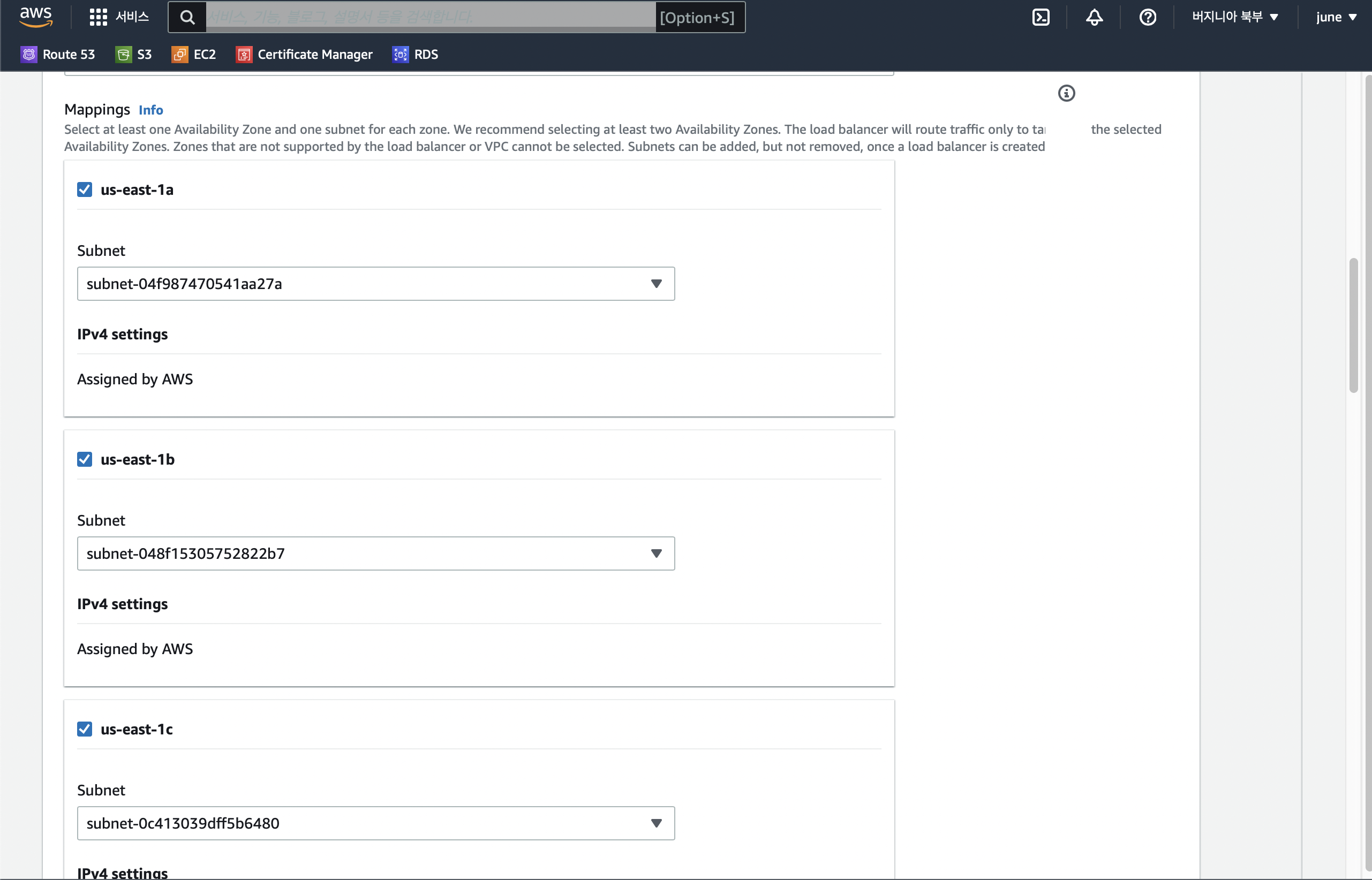1372x880 pixels.
Task: Open the S3 shortcut
Action: [133, 54]
